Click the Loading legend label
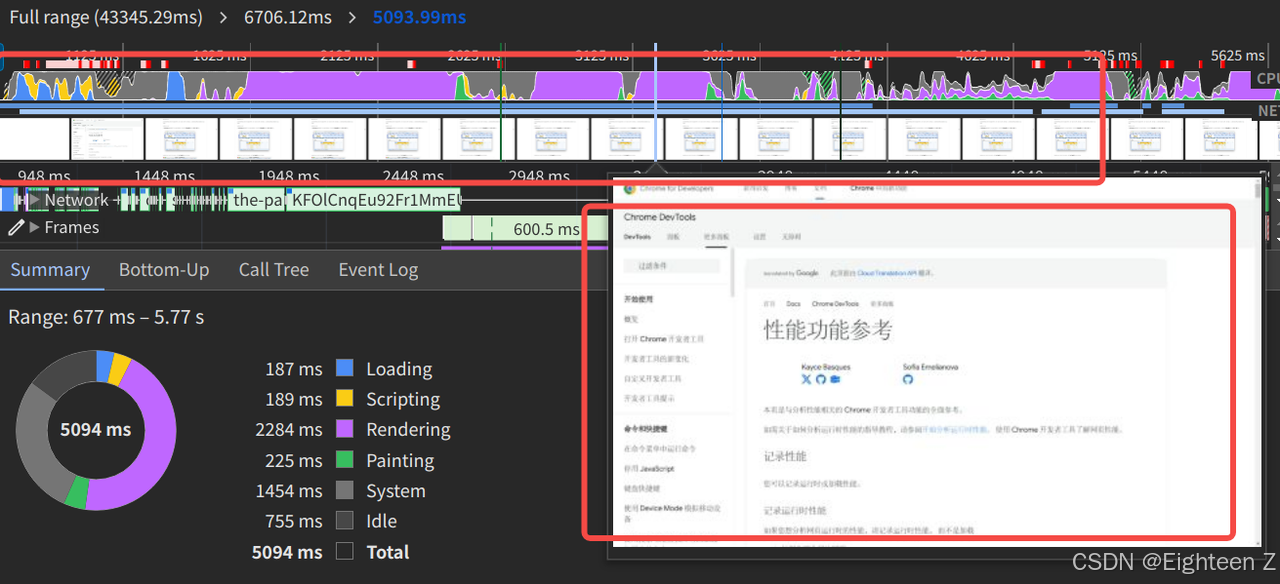Viewport: 1280px width, 584px height. point(399,368)
